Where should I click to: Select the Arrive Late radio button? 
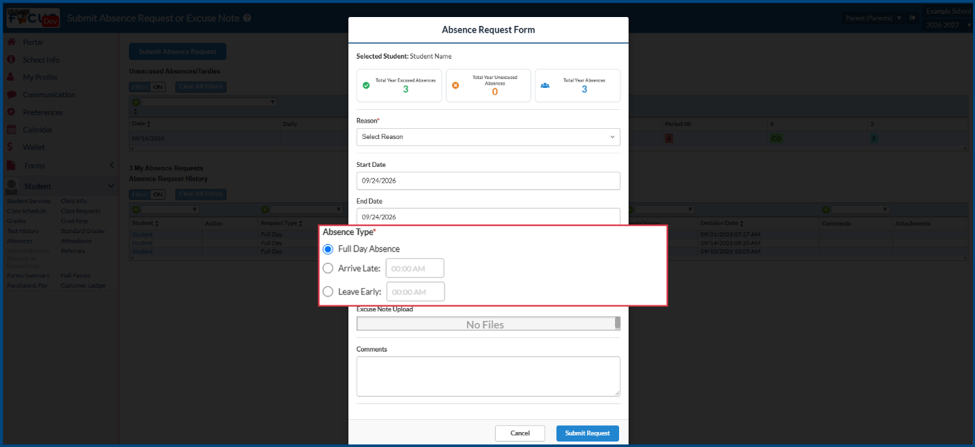(328, 268)
